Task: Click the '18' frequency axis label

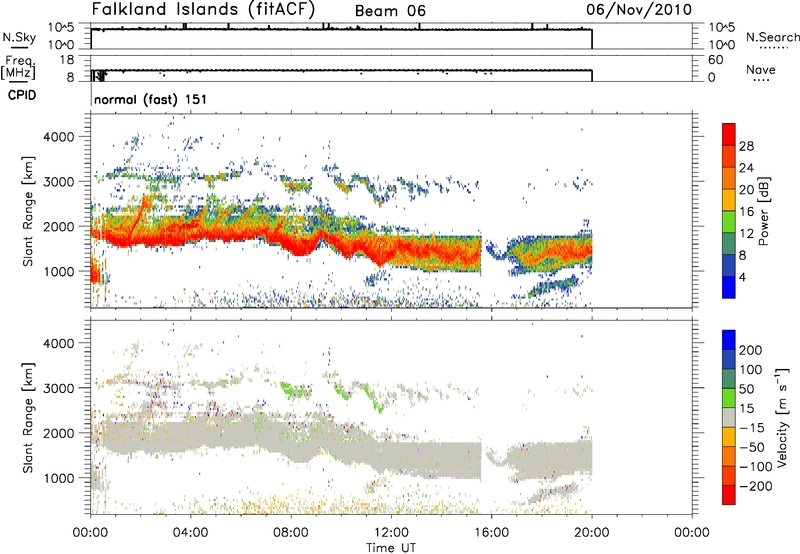Action: click(67, 60)
